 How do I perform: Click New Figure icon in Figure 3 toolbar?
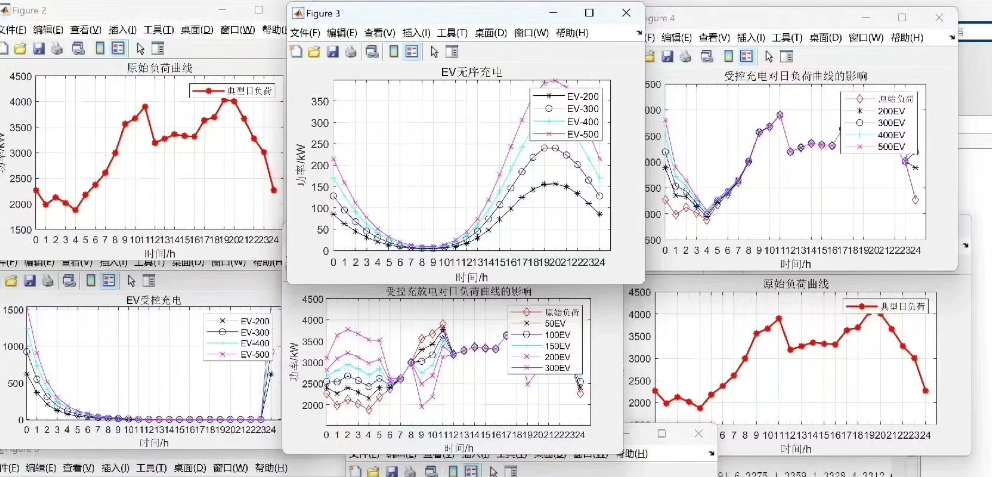[x=296, y=52]
